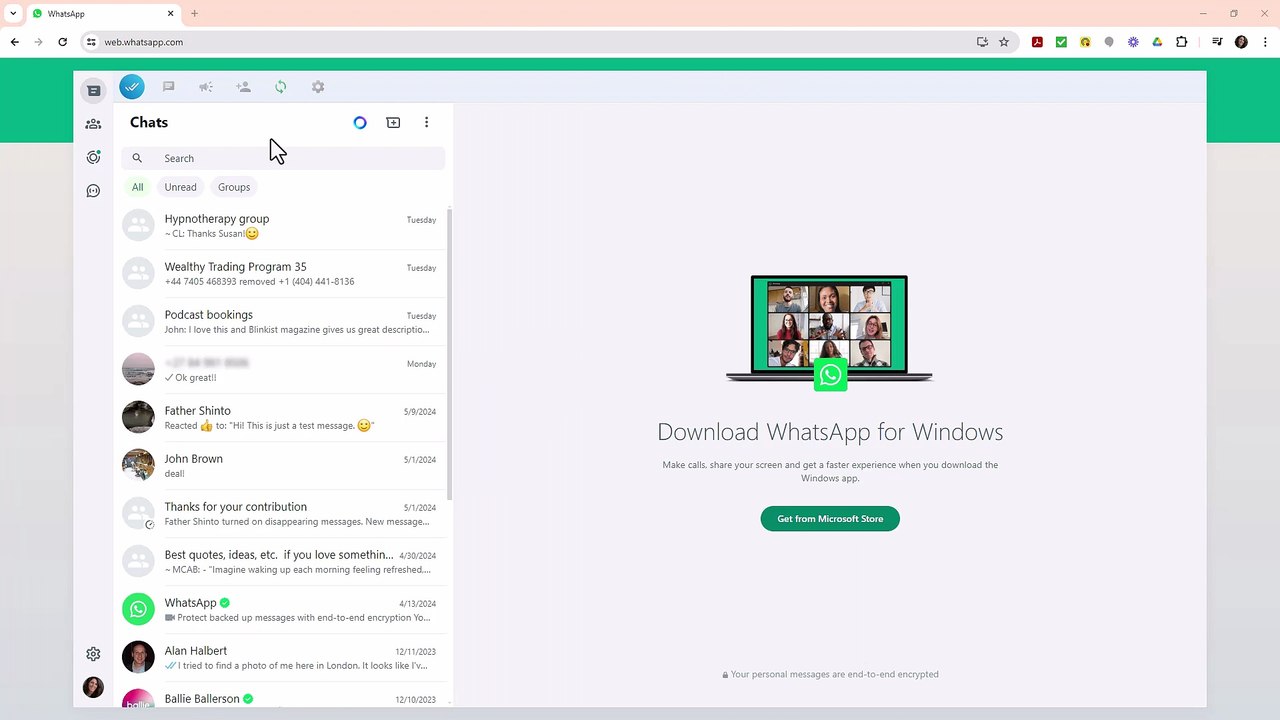
Task: Open the Adobe Acrobat extension icon
Action: pyautogui.click(x=1037, y=42)
